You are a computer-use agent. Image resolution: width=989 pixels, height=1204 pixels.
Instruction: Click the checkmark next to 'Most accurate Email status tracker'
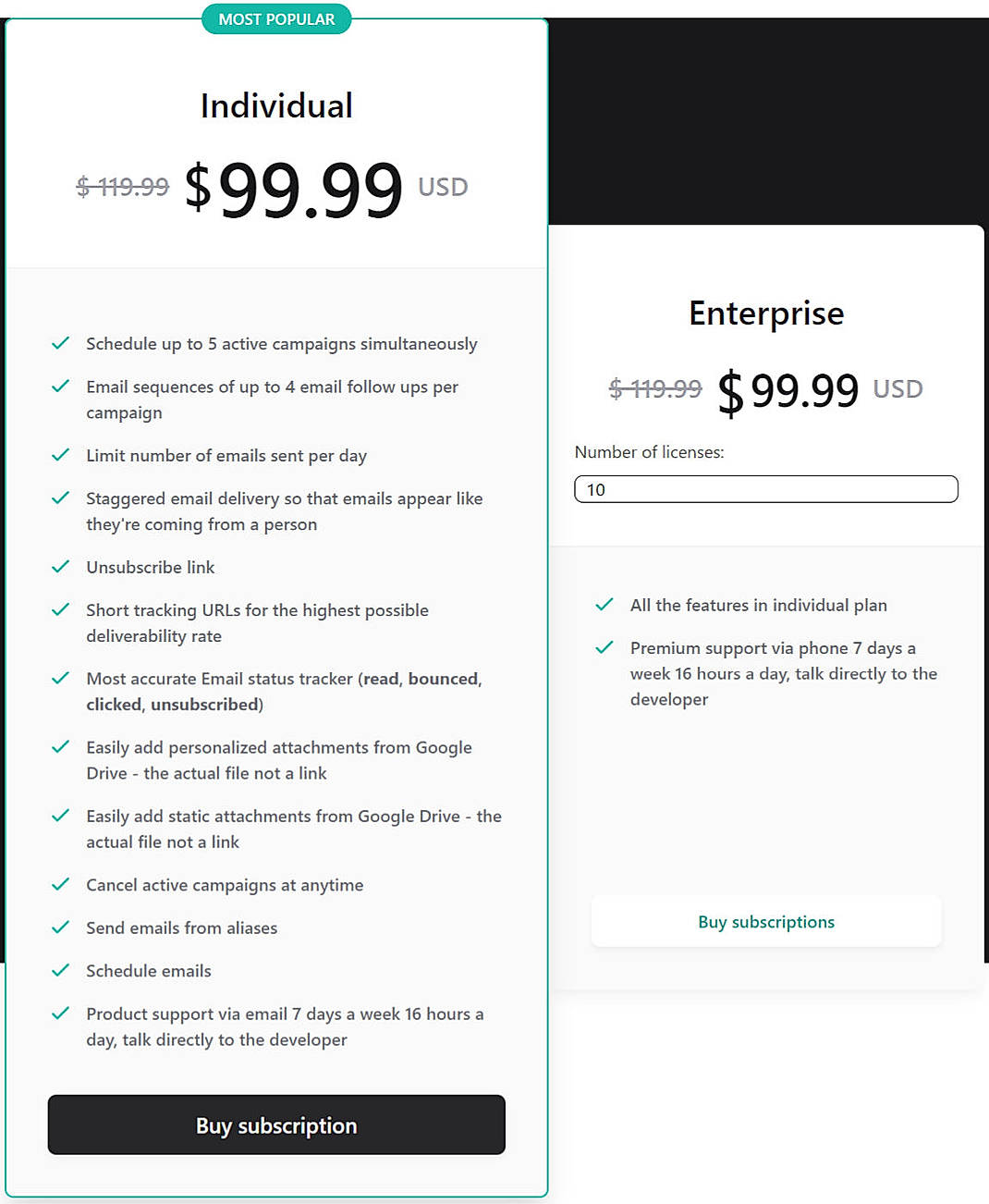(60, 678)
